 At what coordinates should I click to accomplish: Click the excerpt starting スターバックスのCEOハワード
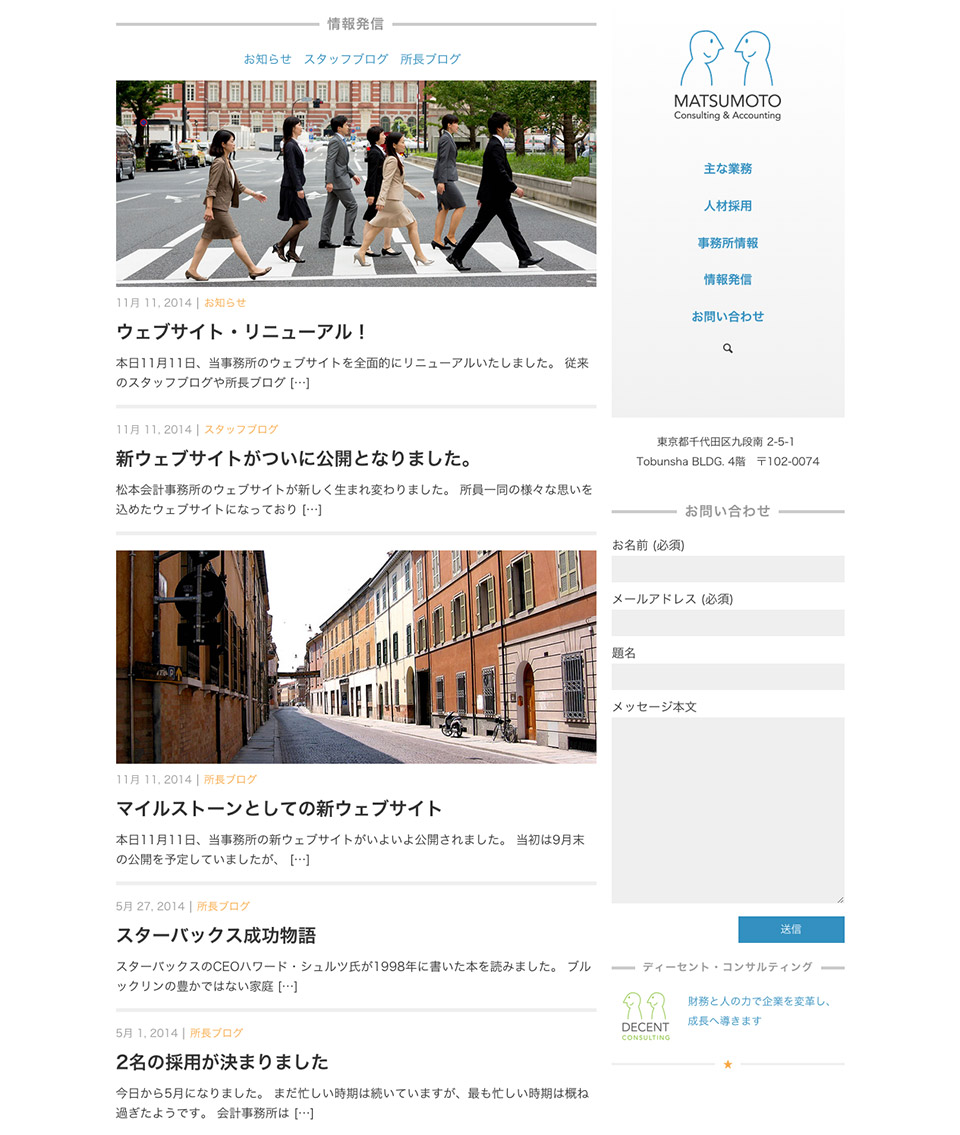353,976
